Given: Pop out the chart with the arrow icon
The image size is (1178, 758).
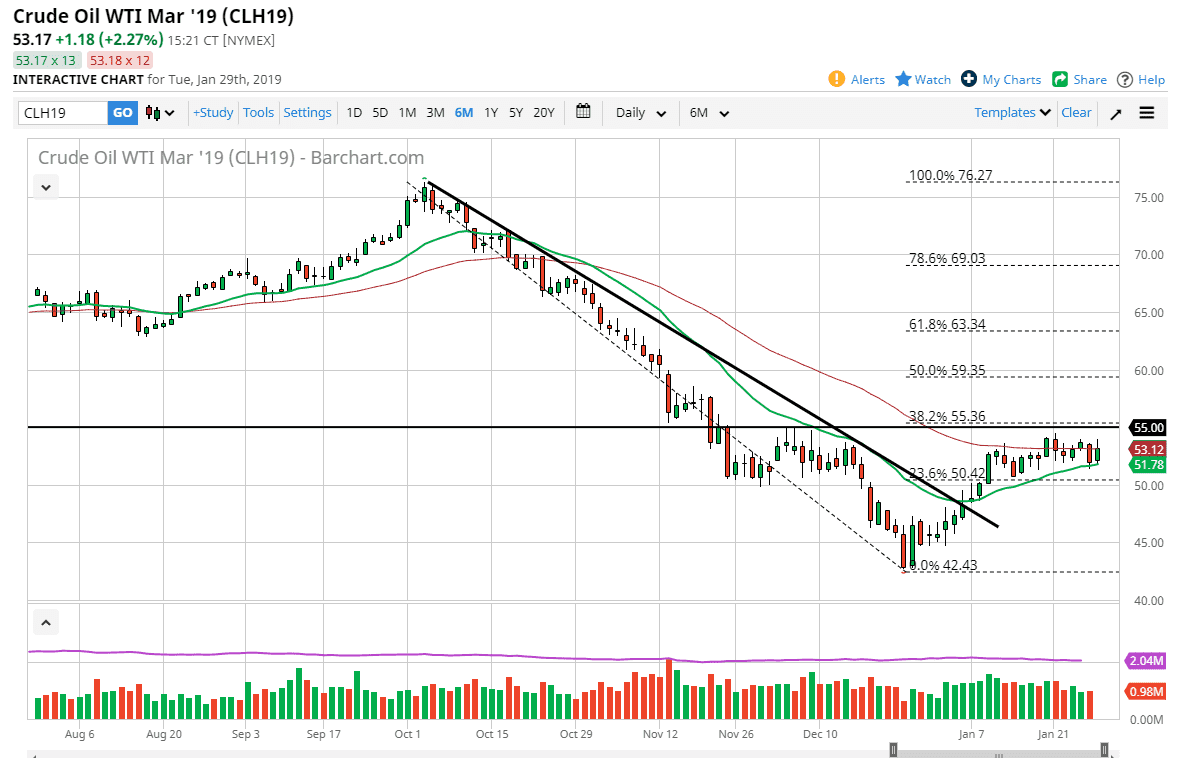Looking at the screenshot, I should coord(1115,112).
